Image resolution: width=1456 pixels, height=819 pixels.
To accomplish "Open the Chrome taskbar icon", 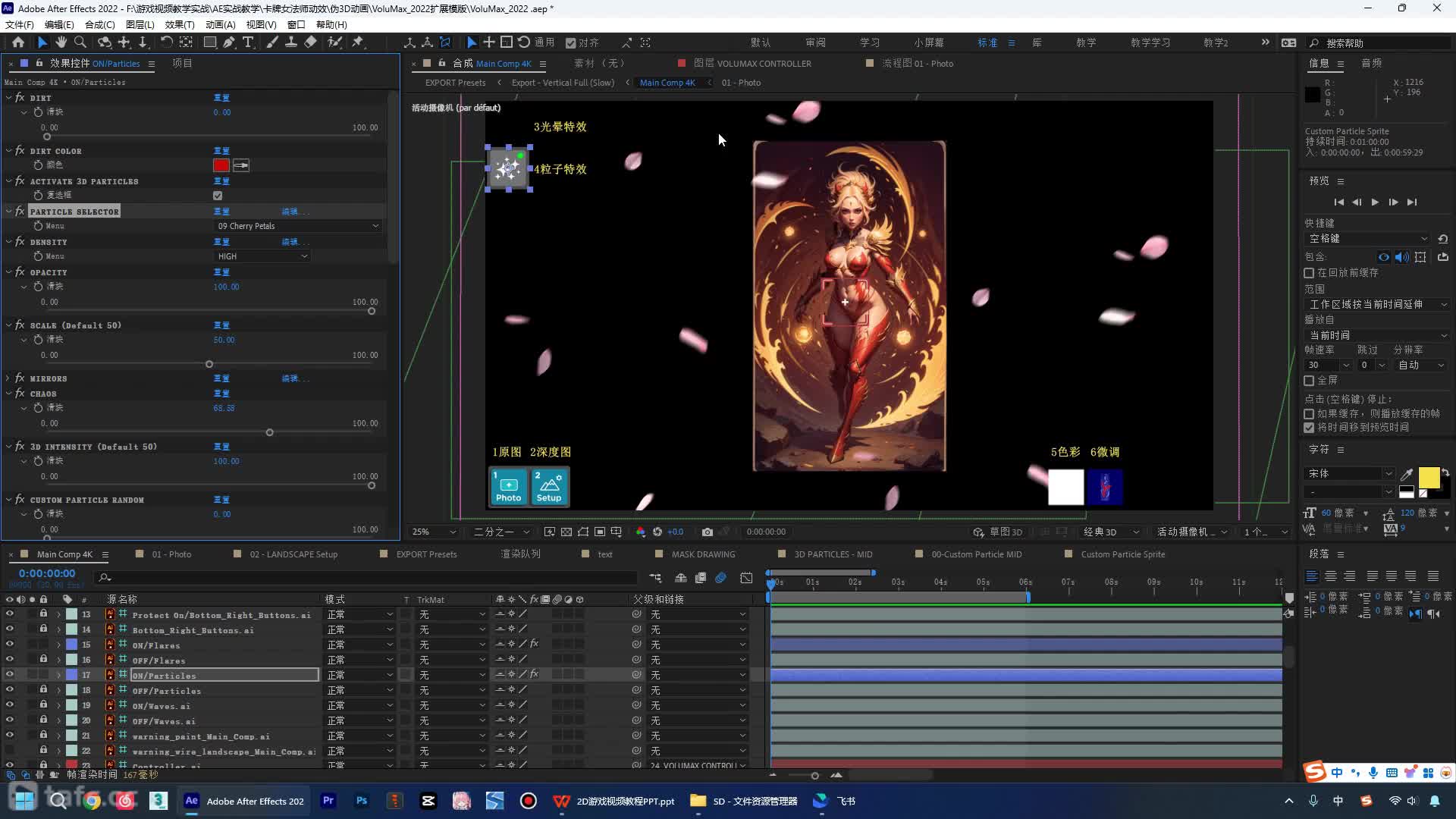I will 92,801.
